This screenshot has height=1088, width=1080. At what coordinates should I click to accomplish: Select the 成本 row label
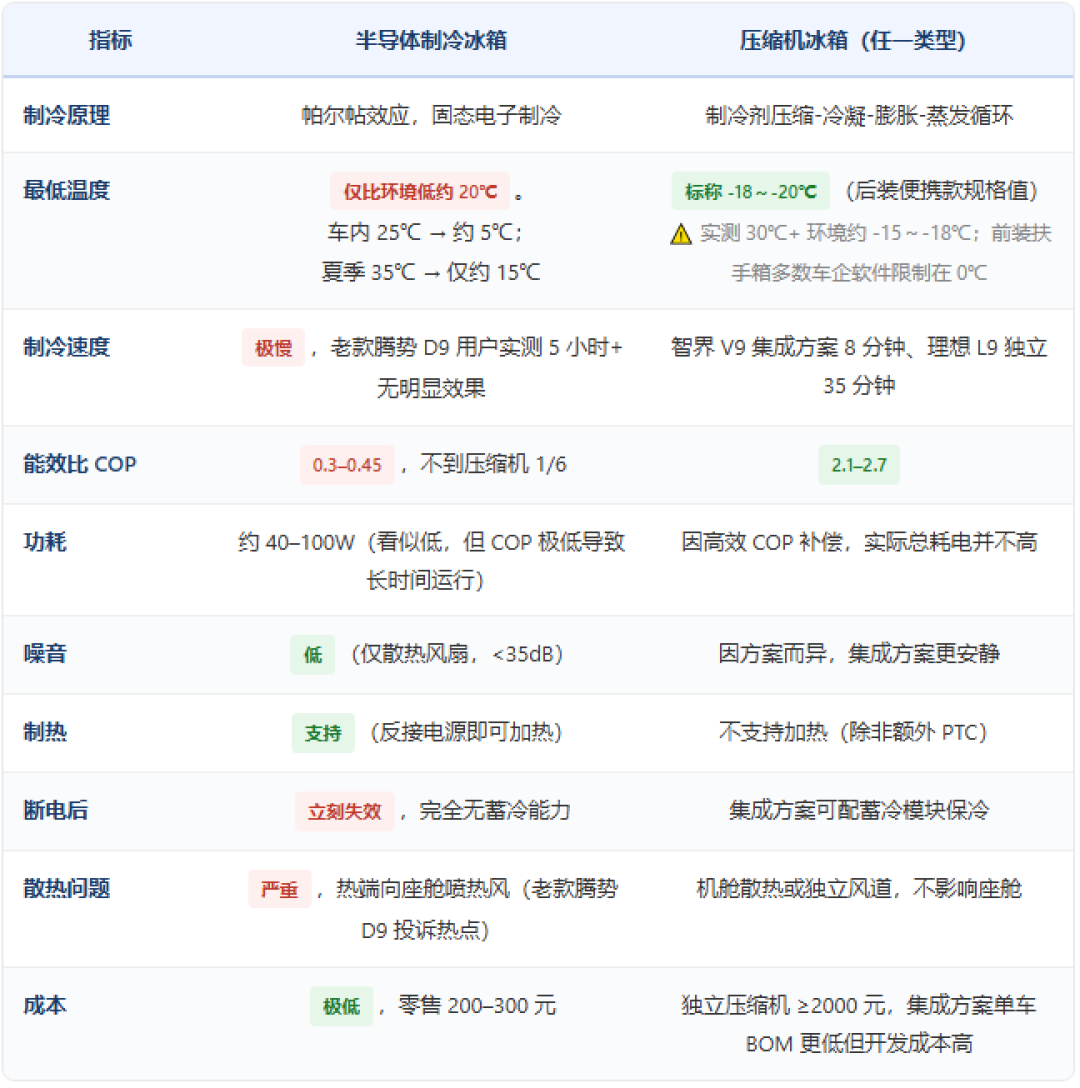tap(45, 1005)
